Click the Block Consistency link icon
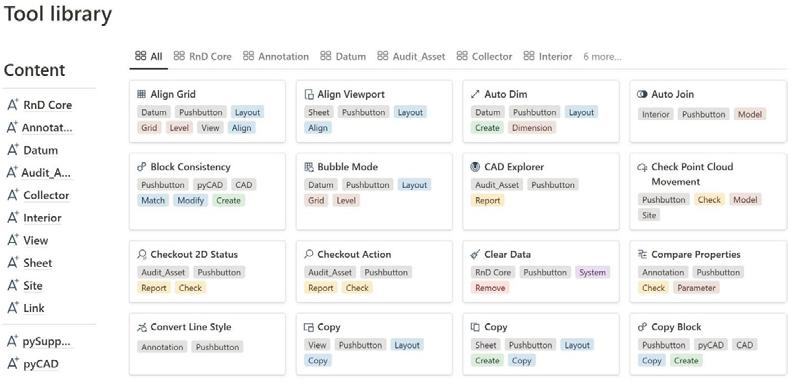Screen dimensions: 788x380 point(141,167)
